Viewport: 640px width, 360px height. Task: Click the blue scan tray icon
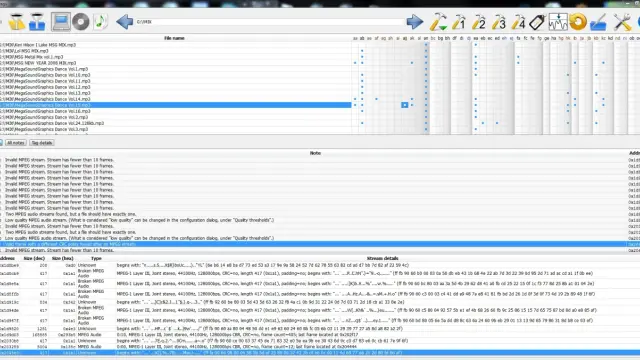click(598, 22)
